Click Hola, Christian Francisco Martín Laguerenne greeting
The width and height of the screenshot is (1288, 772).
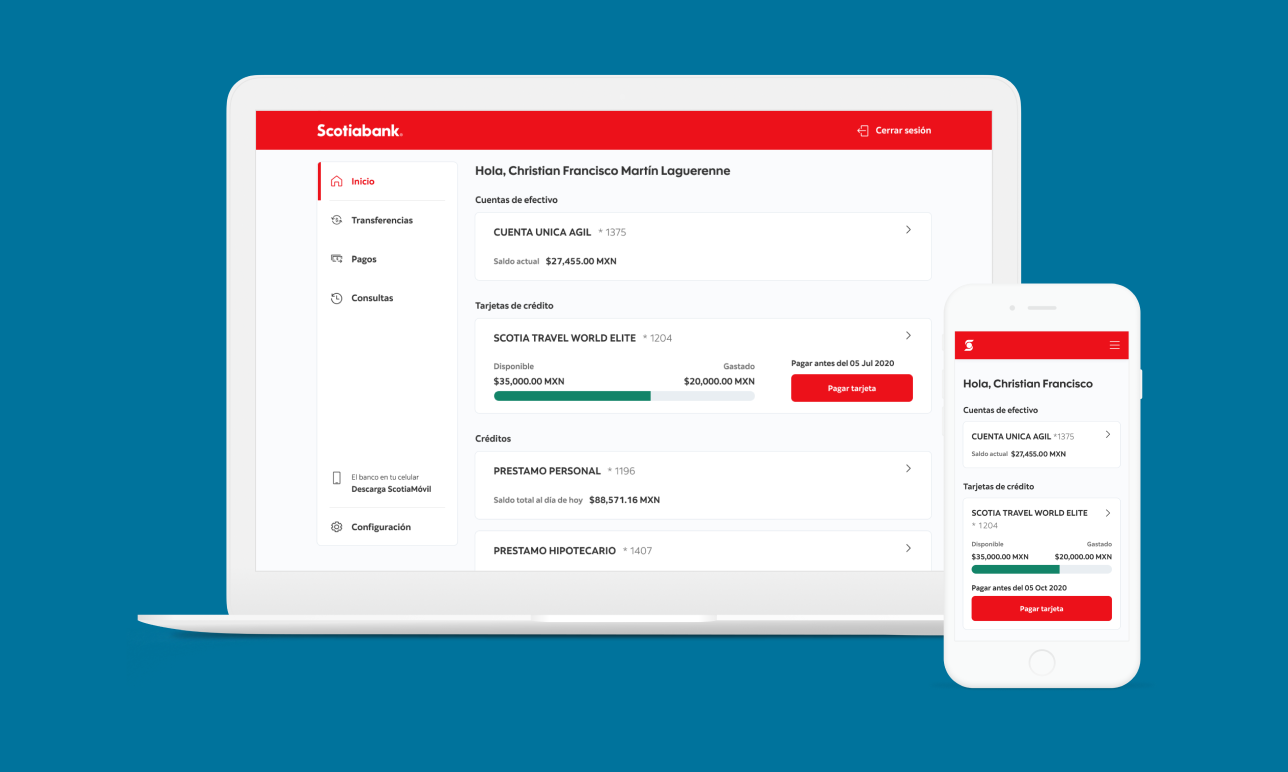coord(602,171)
